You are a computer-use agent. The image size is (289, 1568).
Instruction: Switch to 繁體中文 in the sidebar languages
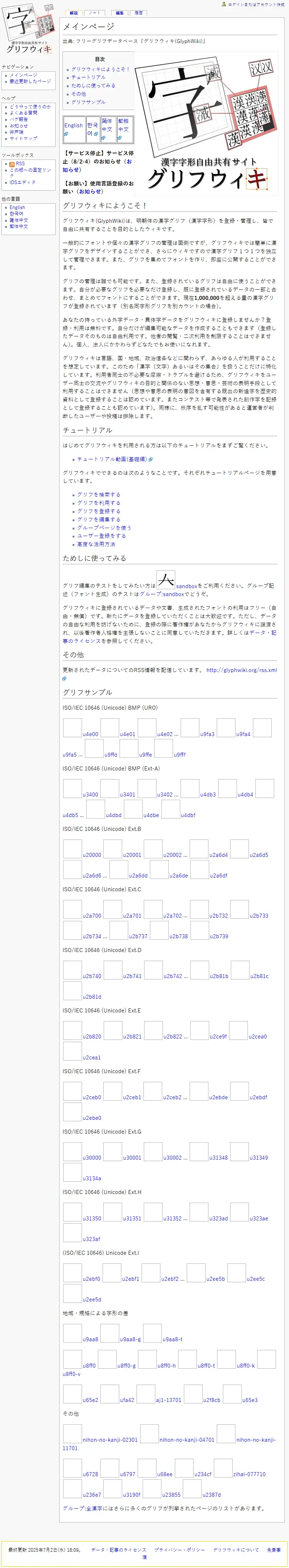(19, 226)
